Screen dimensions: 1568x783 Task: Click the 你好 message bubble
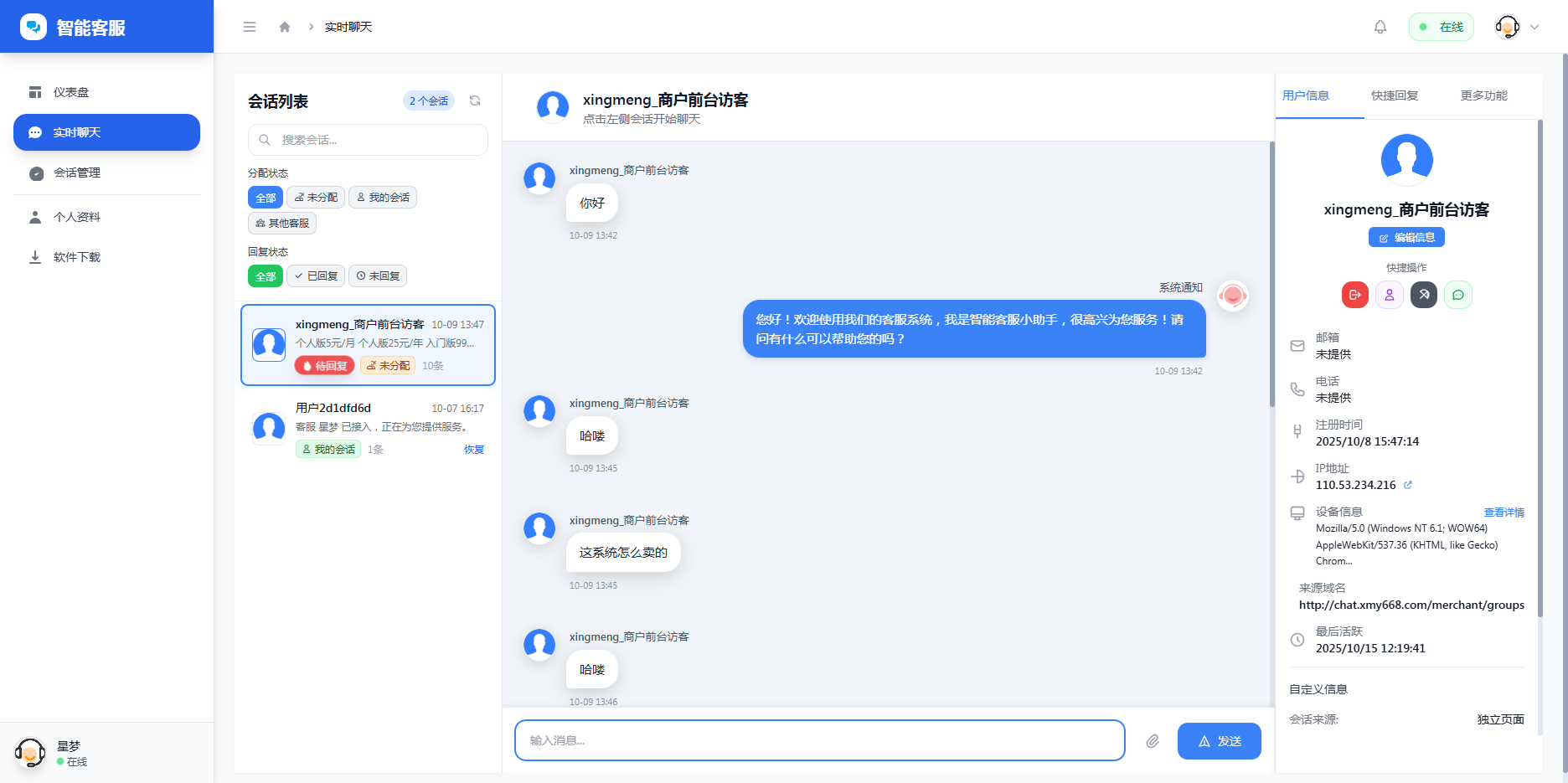(592, 203)
